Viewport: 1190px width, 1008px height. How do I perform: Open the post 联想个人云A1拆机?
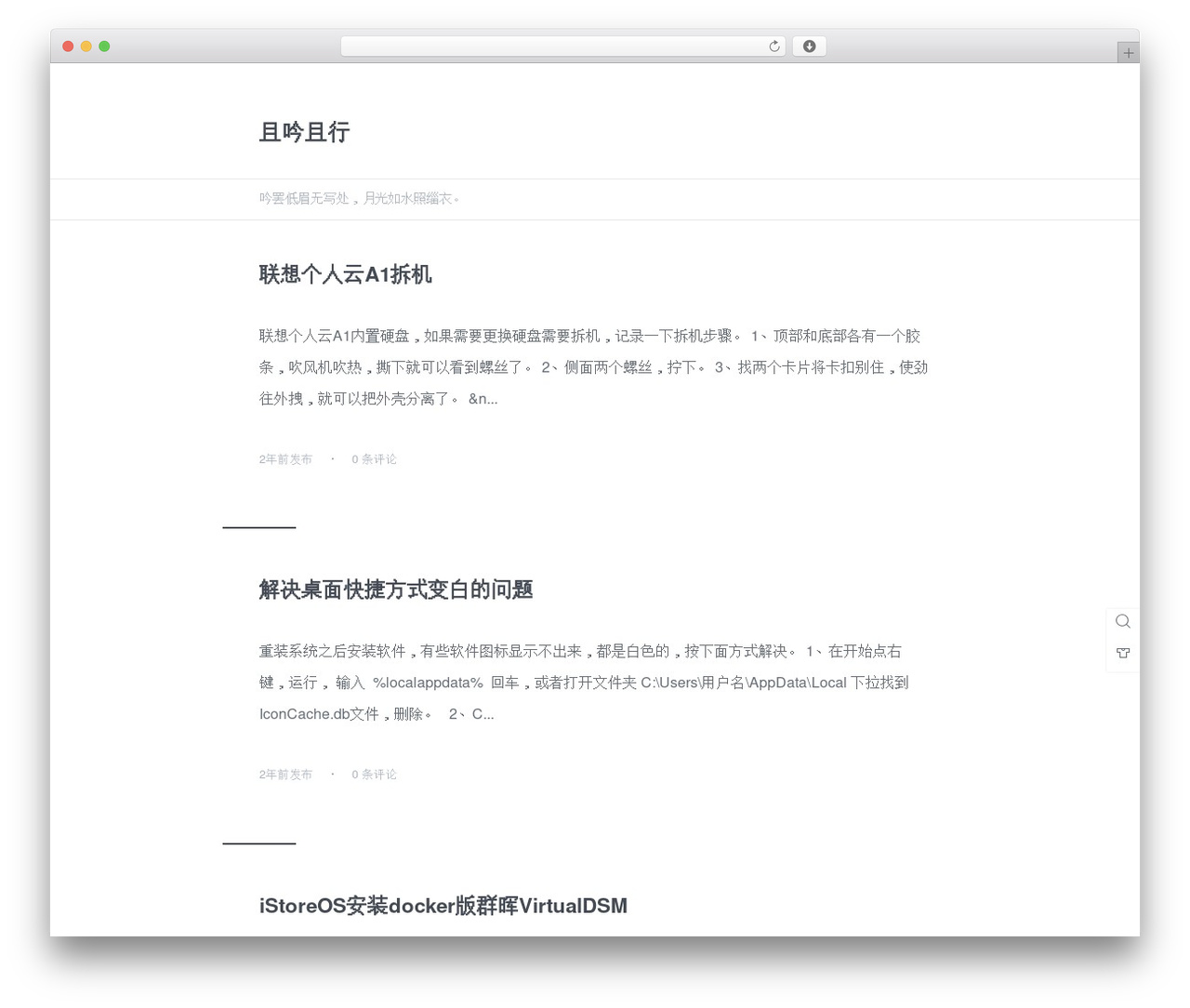[345, 274]
